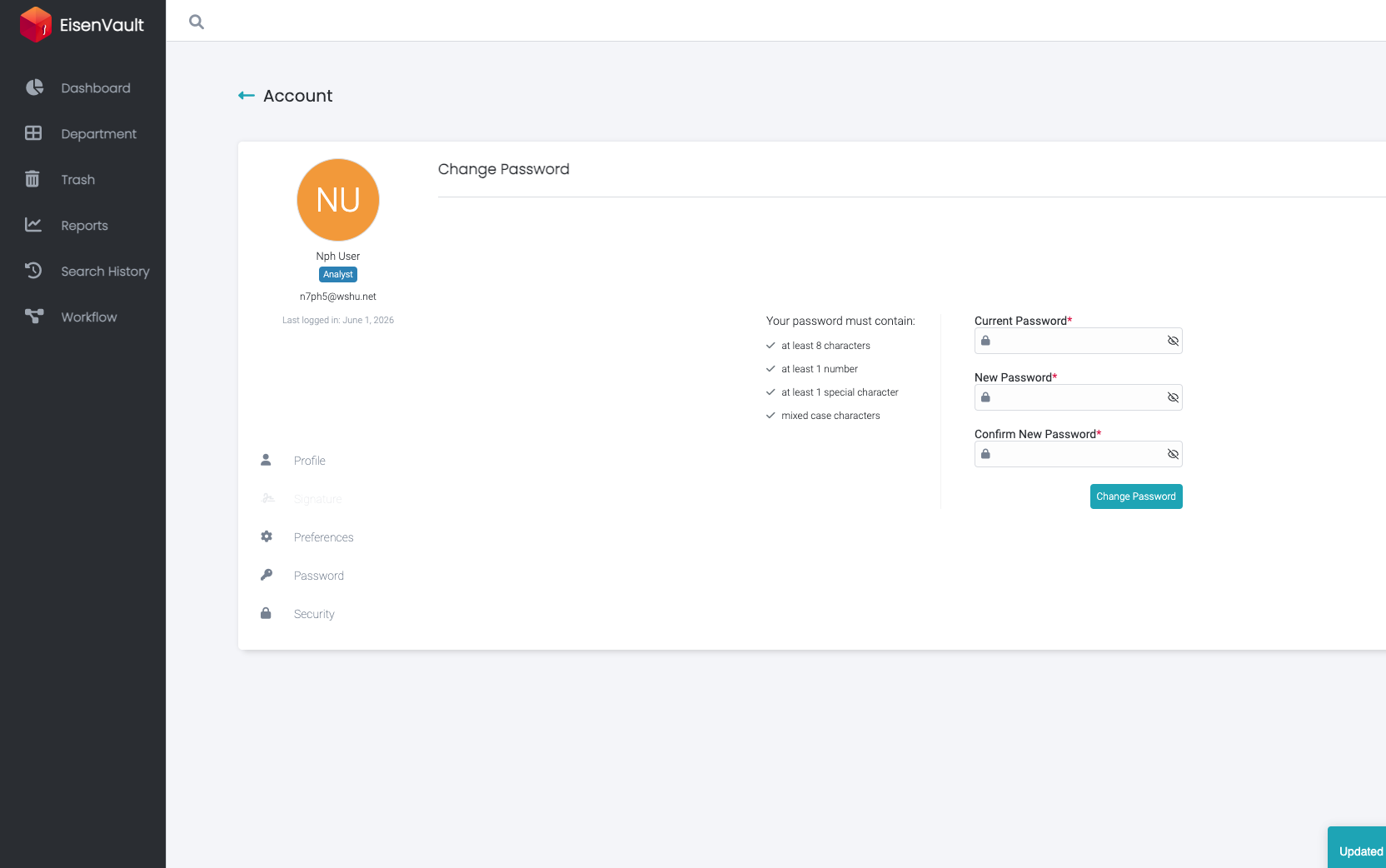Click the Signature pen icon

pos(267,498)
